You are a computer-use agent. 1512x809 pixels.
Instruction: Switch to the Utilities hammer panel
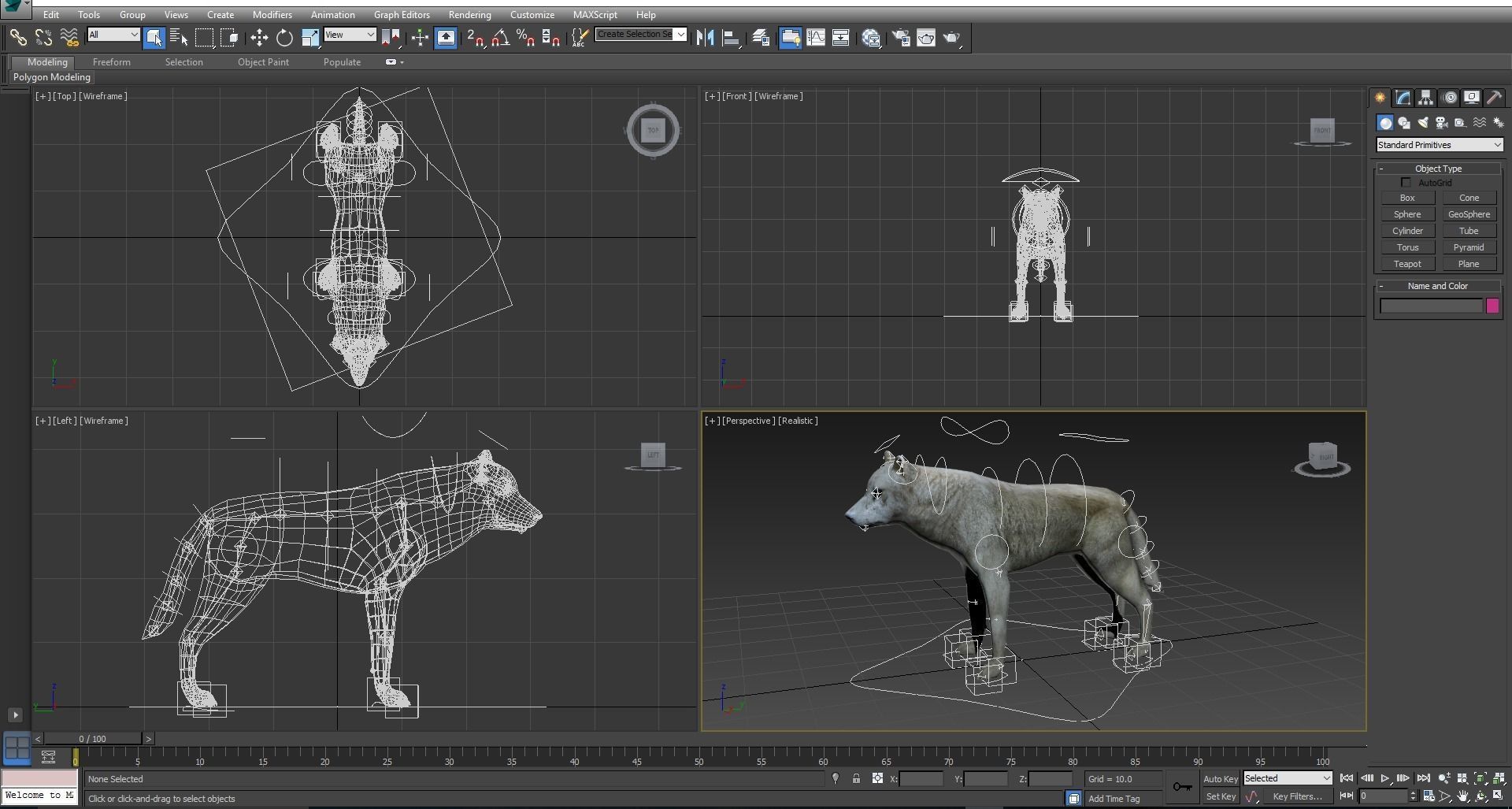pyautogui.click(x=1494, y=98)
